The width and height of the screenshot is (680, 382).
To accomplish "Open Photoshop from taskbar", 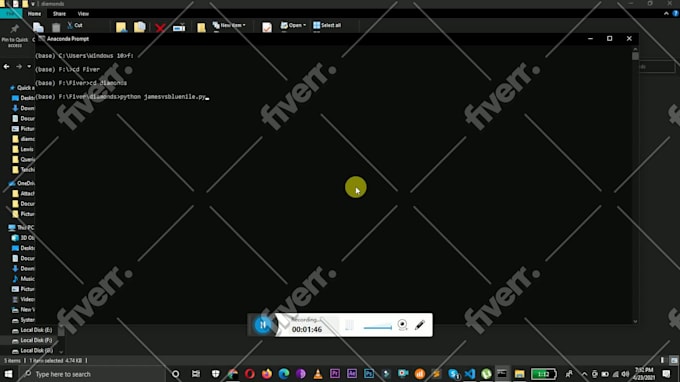I will click(369, 374).
